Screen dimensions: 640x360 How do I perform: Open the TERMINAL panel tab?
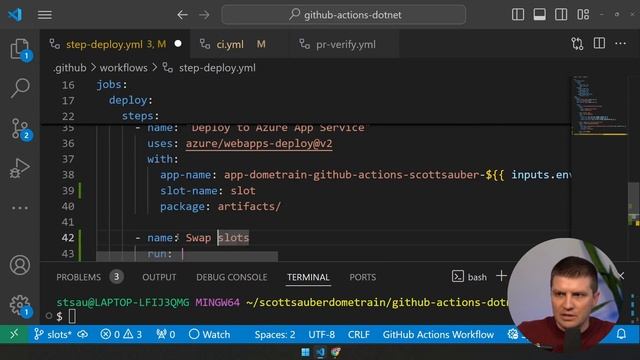[308, 277]
